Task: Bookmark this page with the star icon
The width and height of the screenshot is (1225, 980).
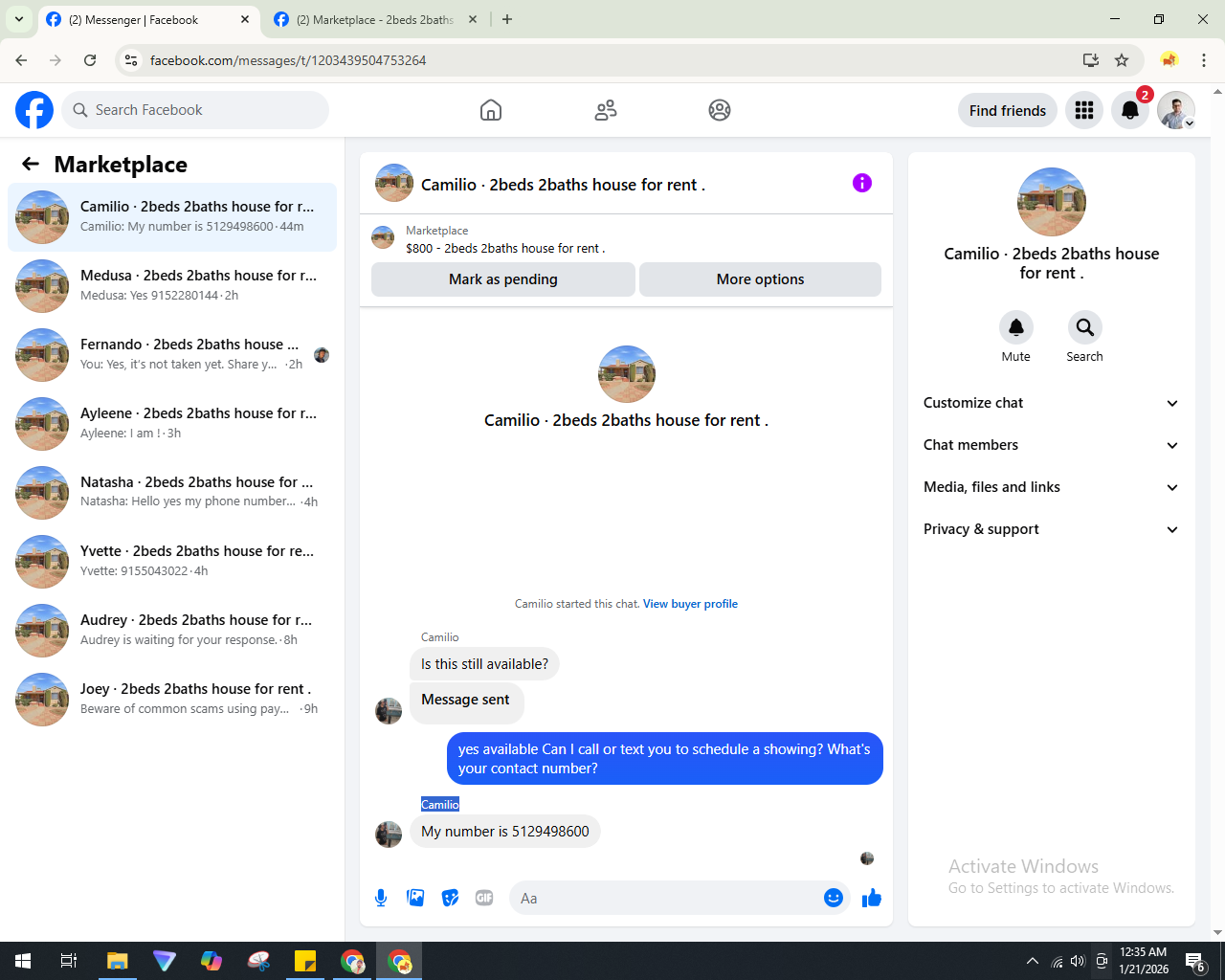Action: coord(1122,60)
